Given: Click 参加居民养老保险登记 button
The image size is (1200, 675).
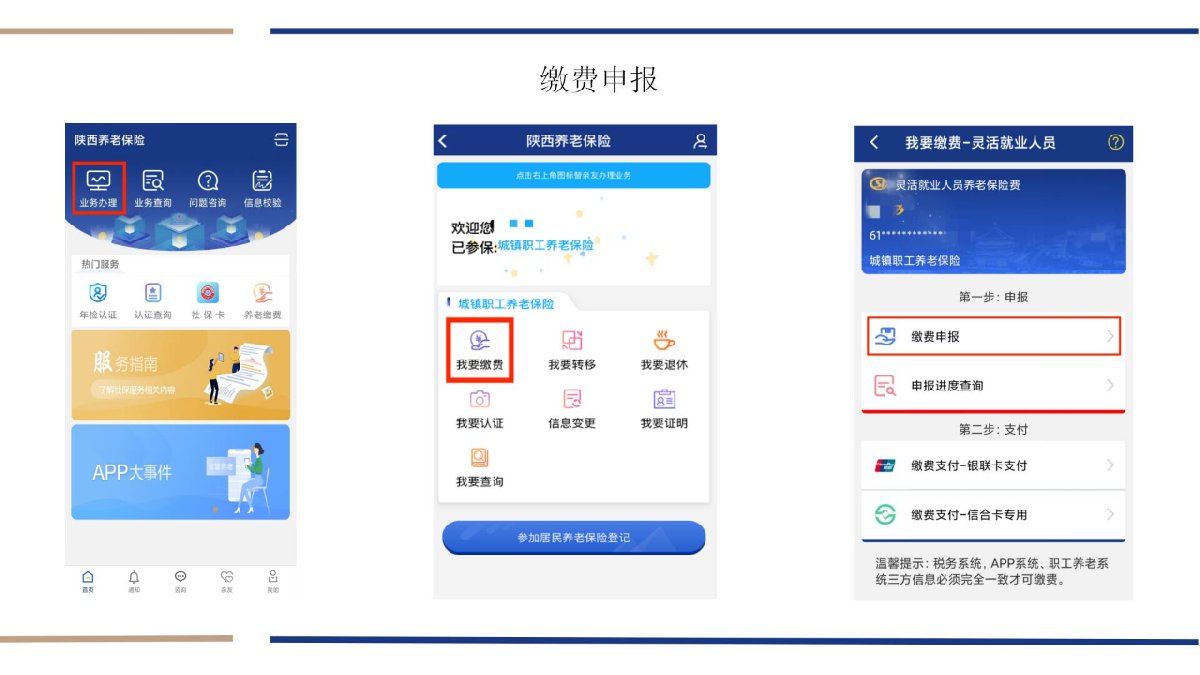Looking at the screenshot, I should click(x=574, y=538).
